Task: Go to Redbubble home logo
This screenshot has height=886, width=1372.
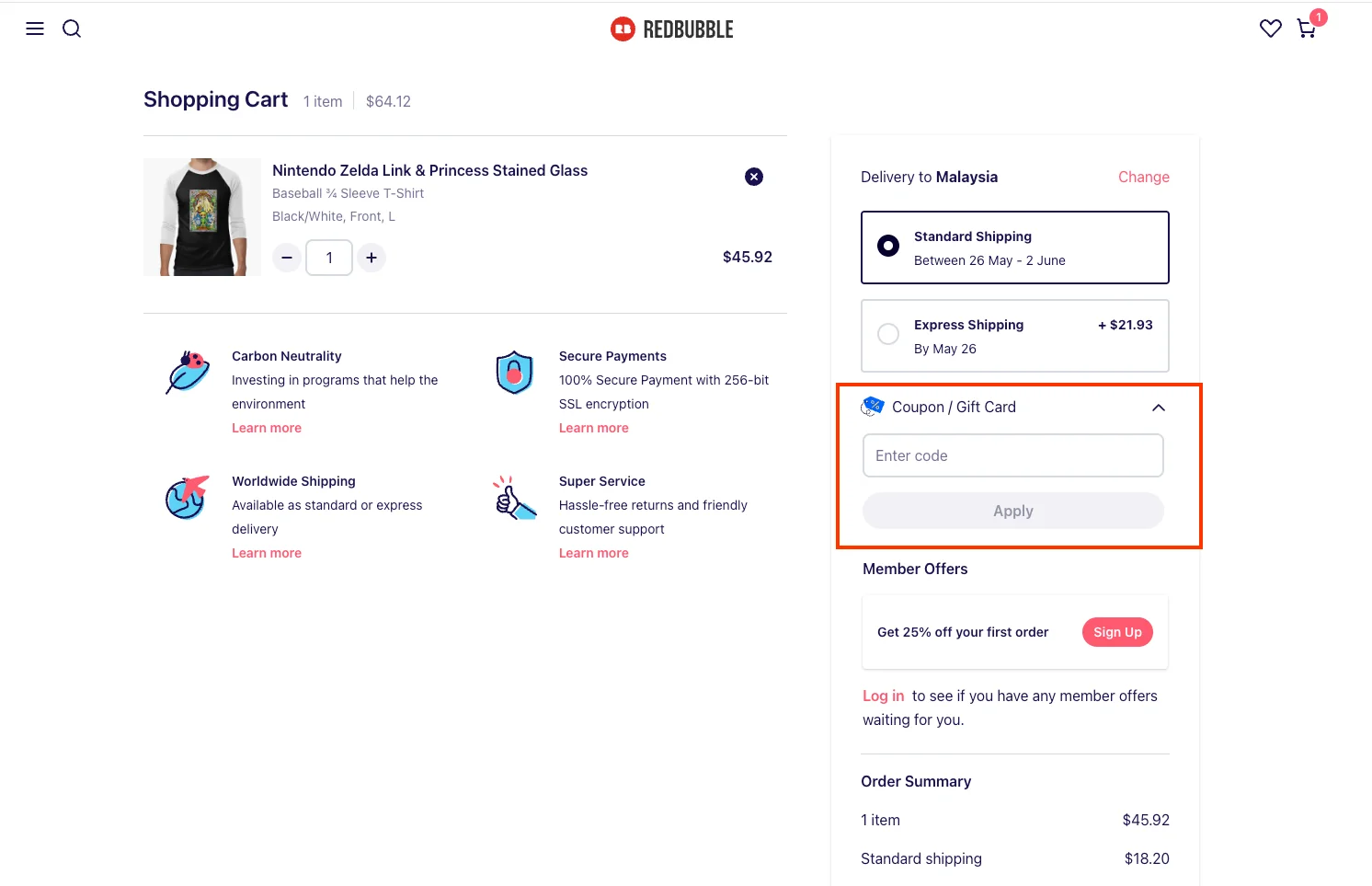Action: pos(672,29)
